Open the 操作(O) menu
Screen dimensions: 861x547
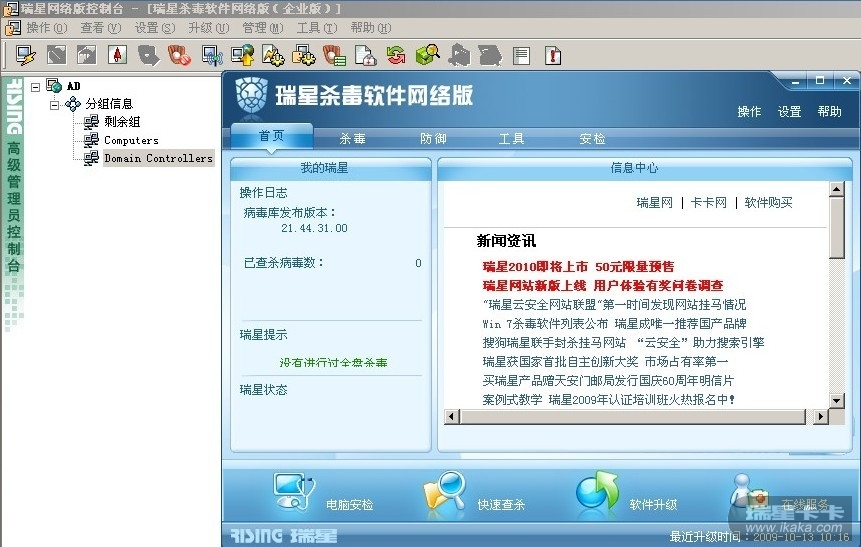coord(47,27)
